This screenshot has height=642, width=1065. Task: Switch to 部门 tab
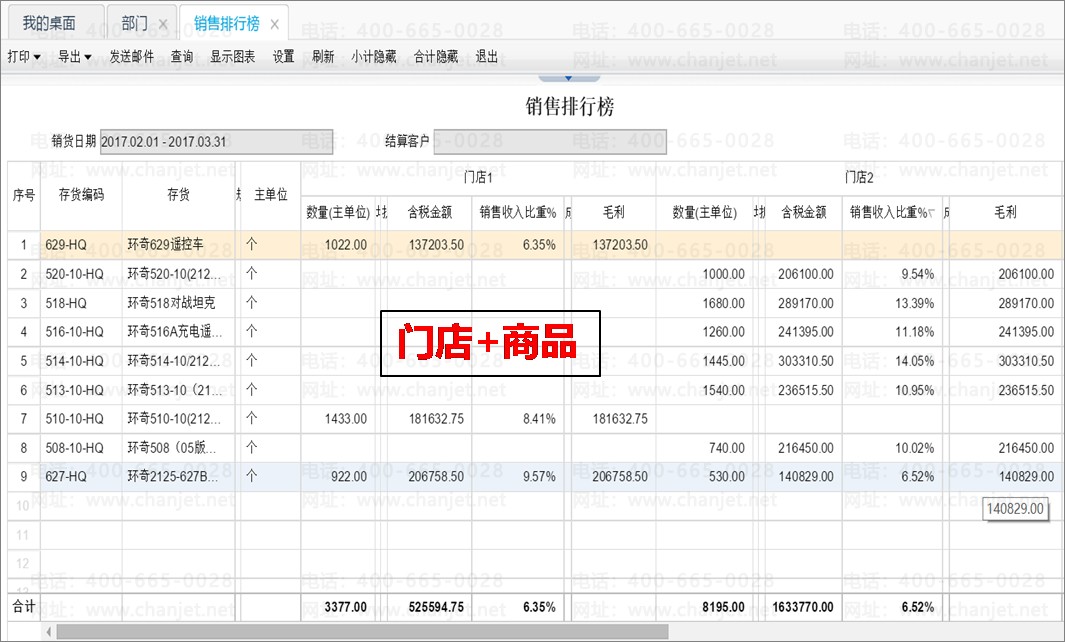(134, 23)
